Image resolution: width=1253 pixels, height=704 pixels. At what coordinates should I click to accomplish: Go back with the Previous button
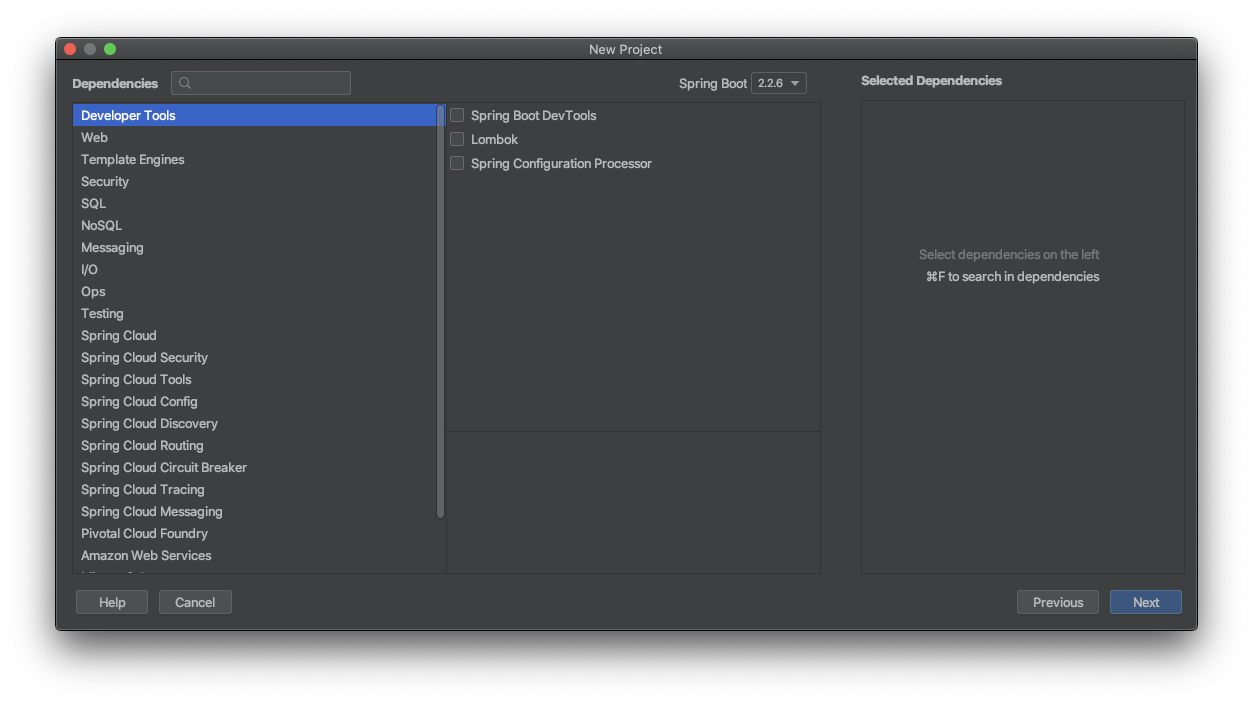1058,602
